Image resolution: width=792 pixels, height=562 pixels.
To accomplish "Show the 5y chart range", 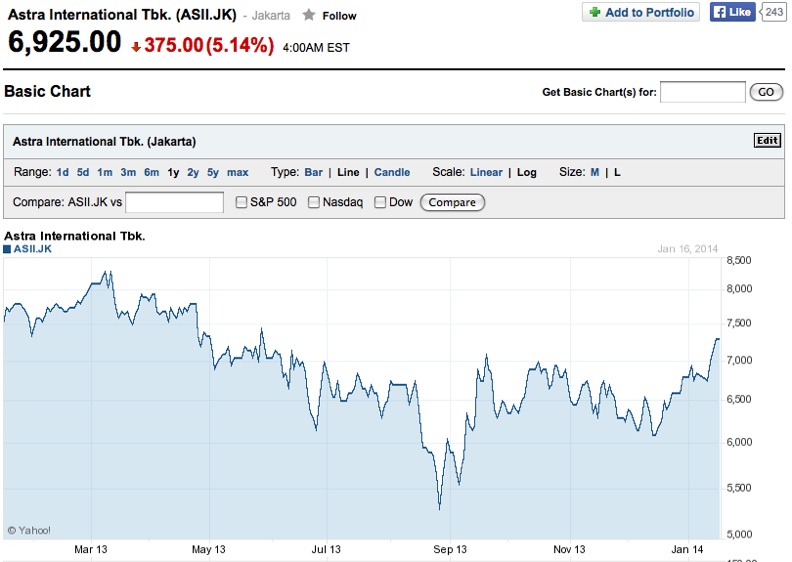I will click(x=213, y=172).
